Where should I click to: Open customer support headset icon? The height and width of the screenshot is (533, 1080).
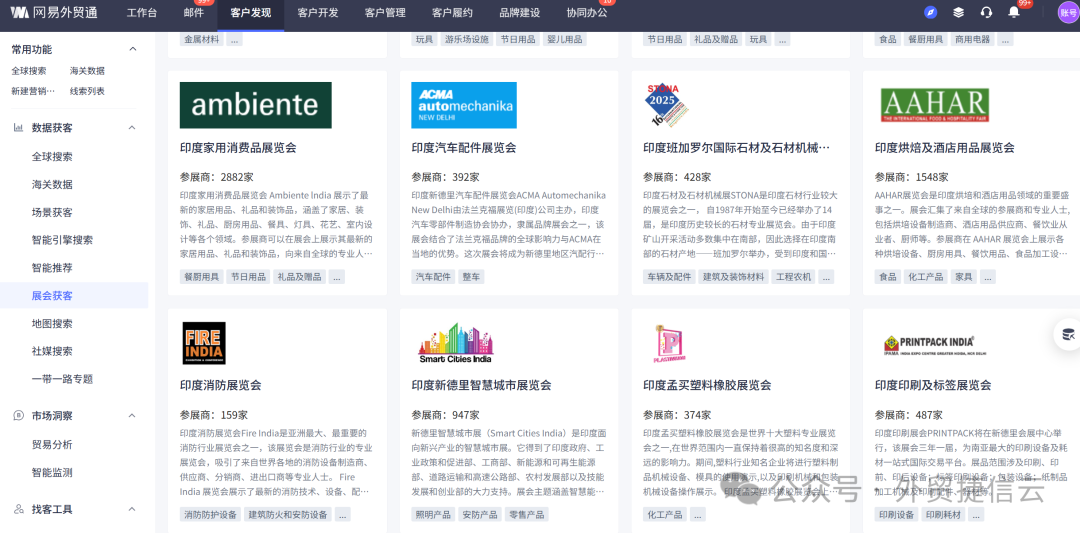[x=986, y=12]
